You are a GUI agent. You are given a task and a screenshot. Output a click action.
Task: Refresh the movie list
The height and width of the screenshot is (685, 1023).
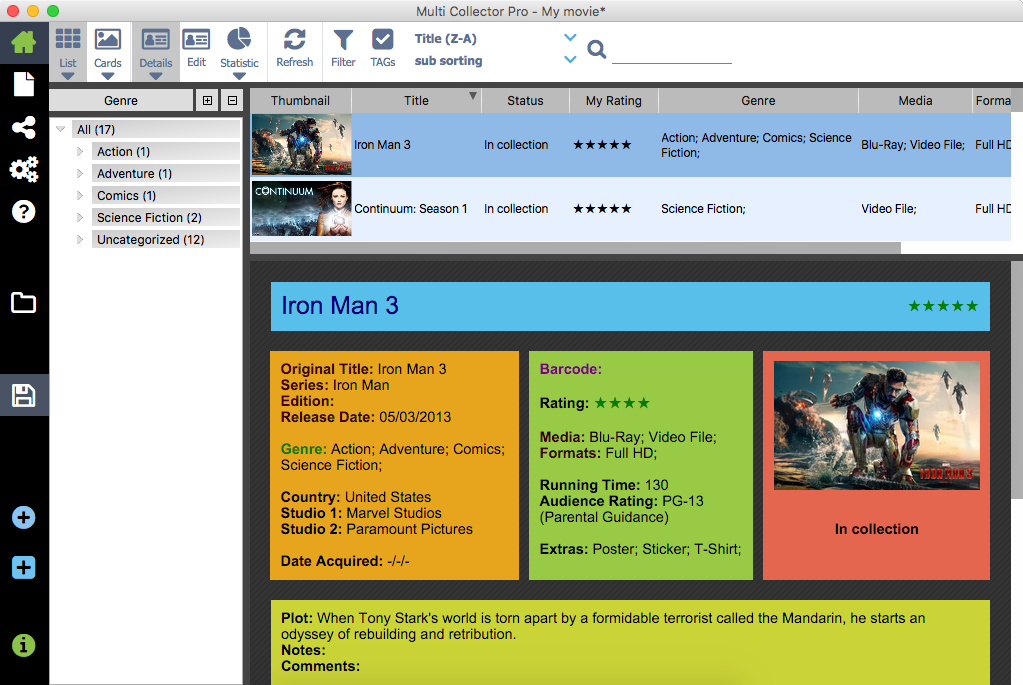pyautogui.click(x=294, y=48)
